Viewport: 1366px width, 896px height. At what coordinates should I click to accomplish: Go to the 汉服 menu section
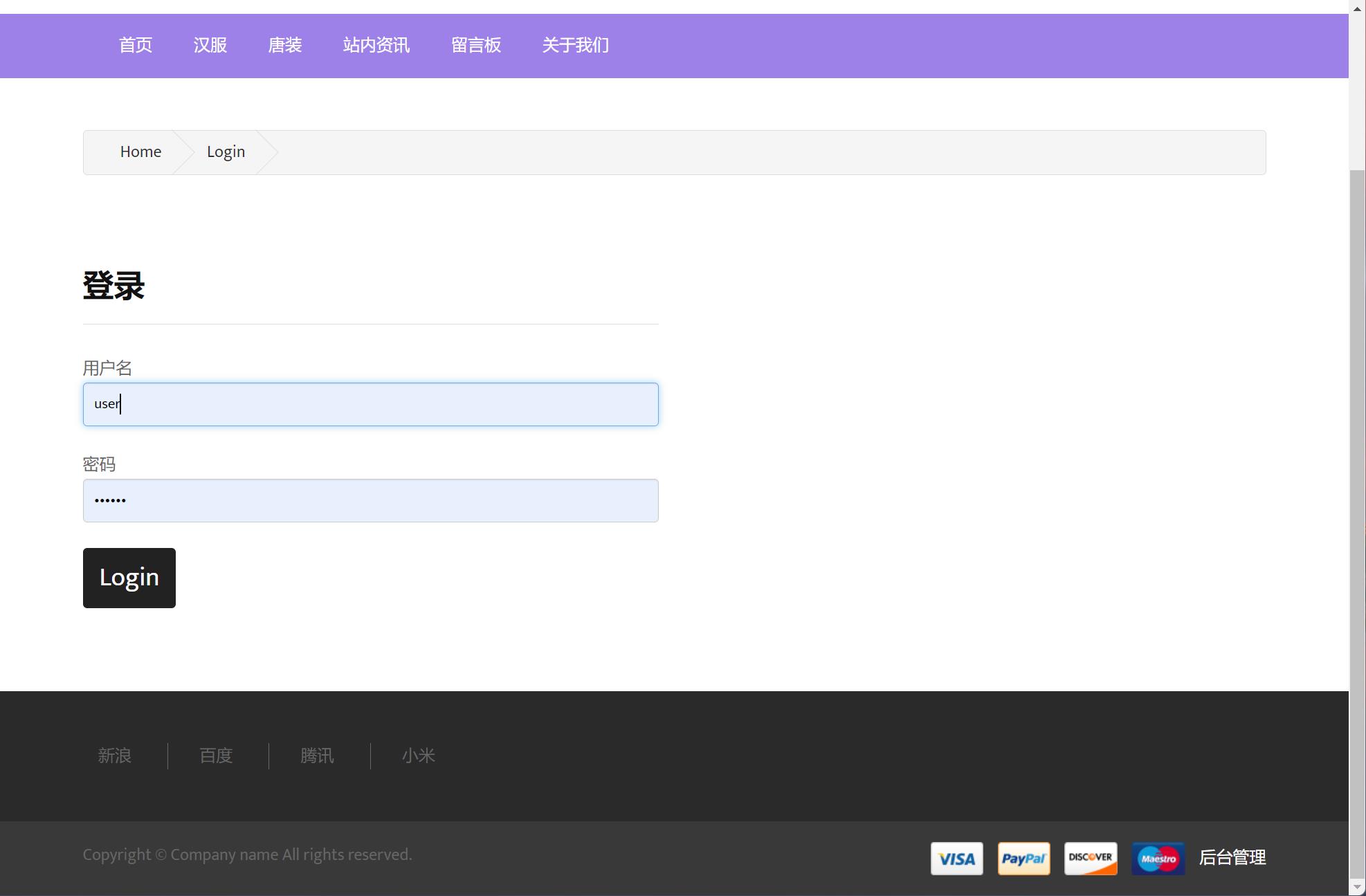tap(210, 46)
